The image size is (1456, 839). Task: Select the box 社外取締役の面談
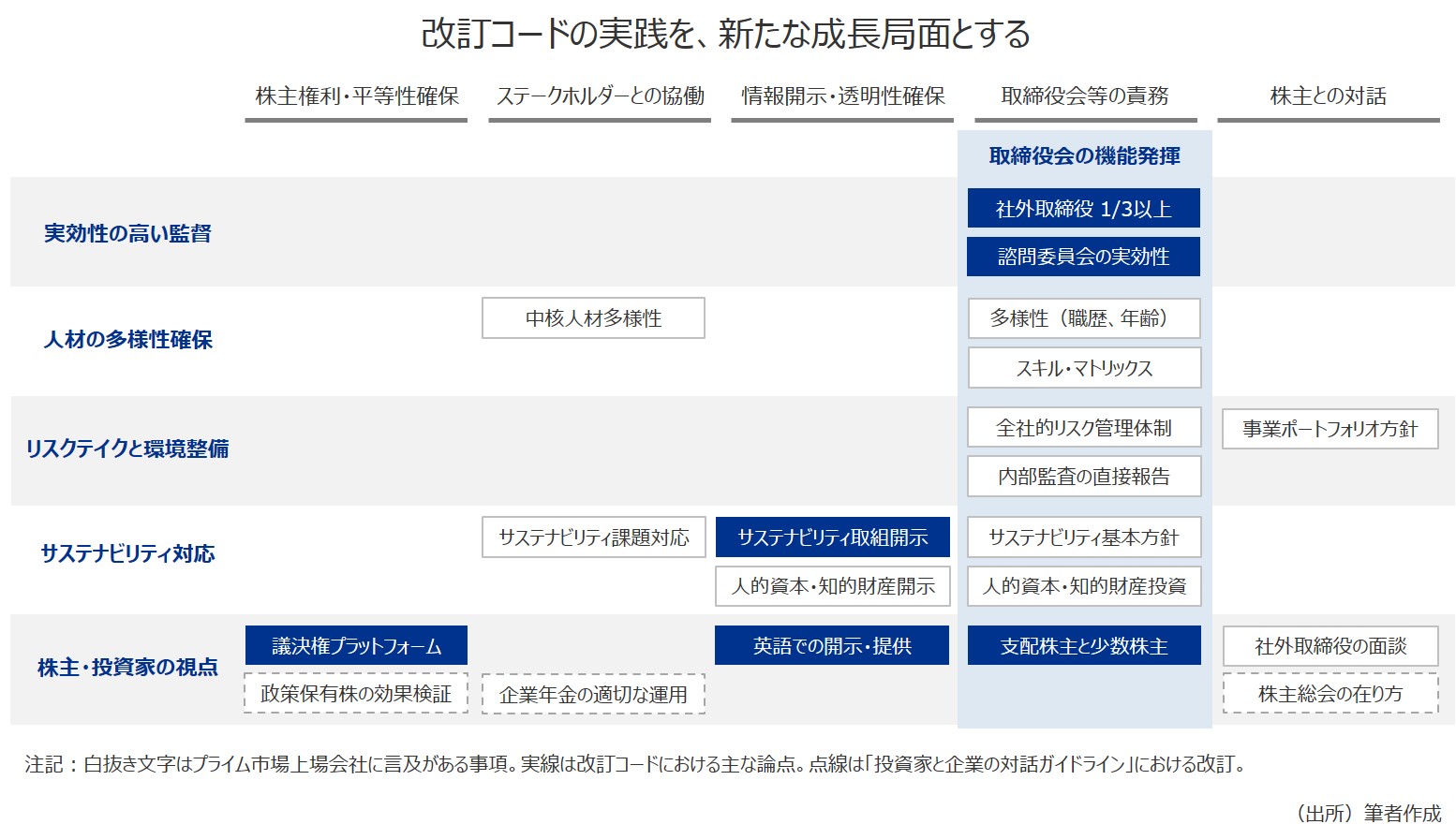(1330, 646)
